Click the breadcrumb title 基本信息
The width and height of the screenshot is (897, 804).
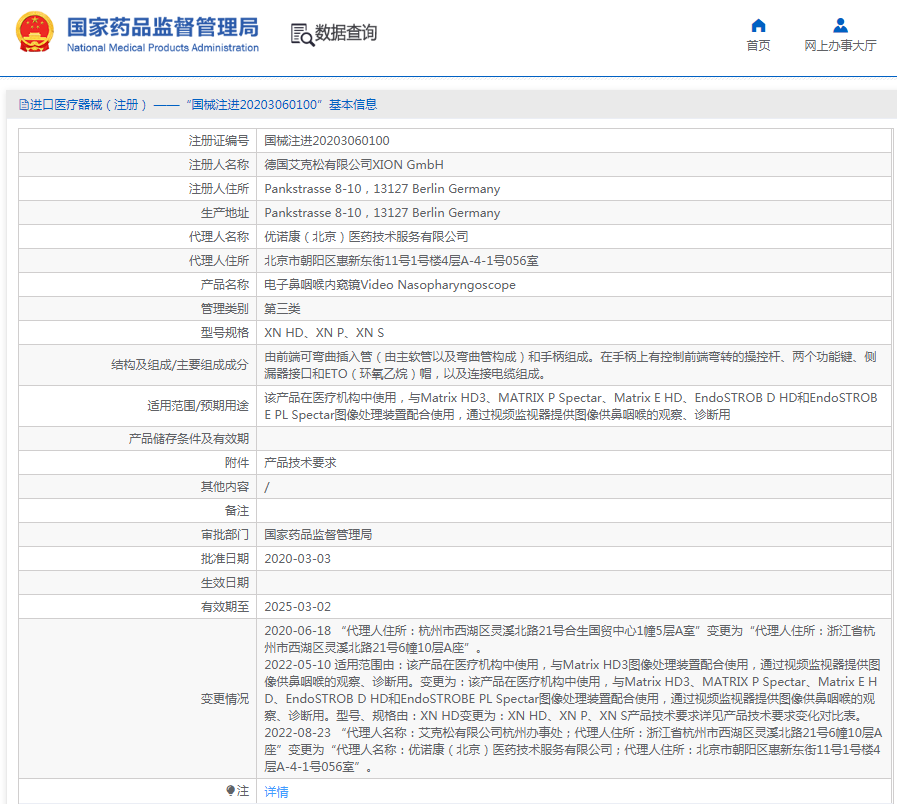(352, 104)
